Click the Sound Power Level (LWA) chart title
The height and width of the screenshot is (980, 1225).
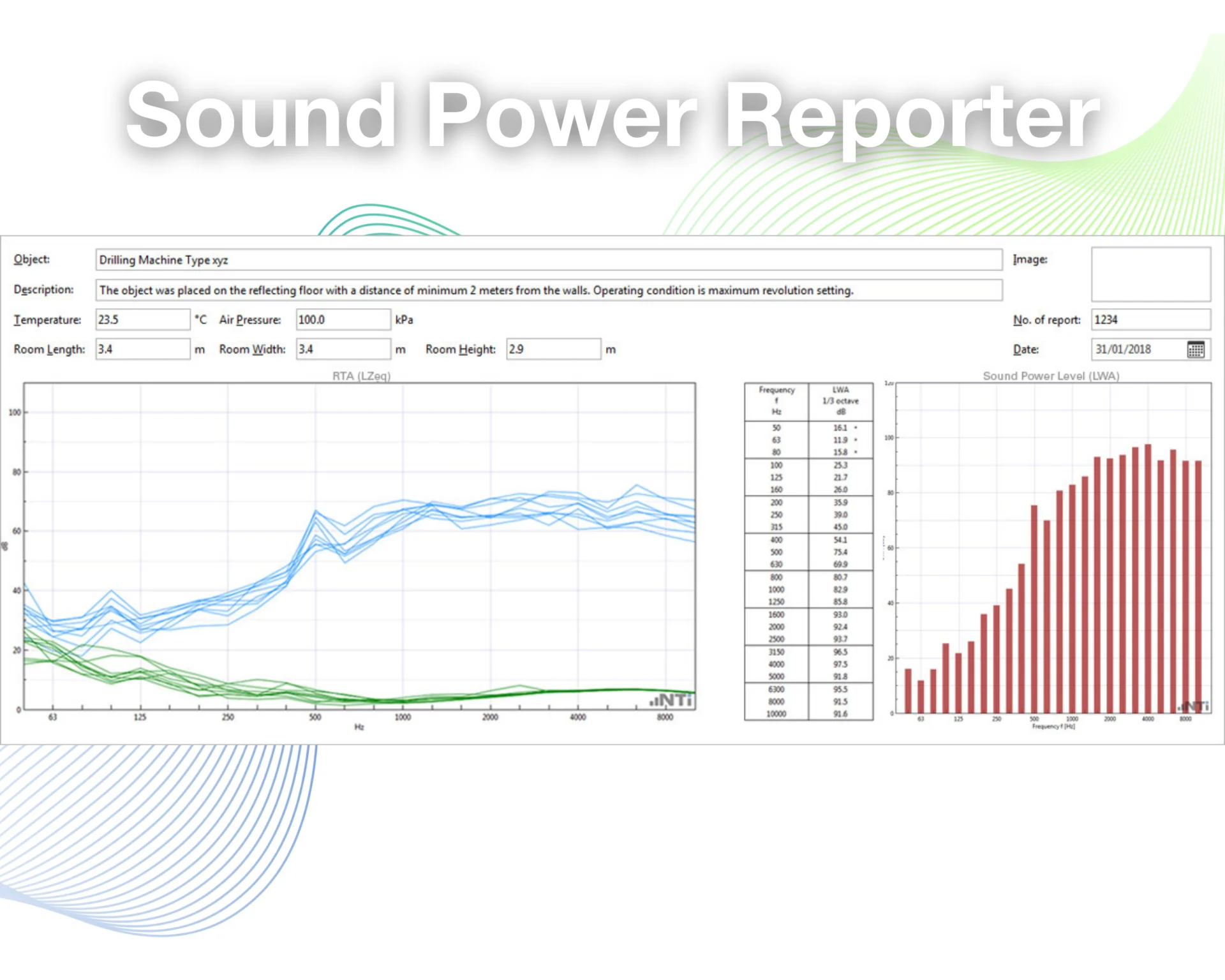1051,376
